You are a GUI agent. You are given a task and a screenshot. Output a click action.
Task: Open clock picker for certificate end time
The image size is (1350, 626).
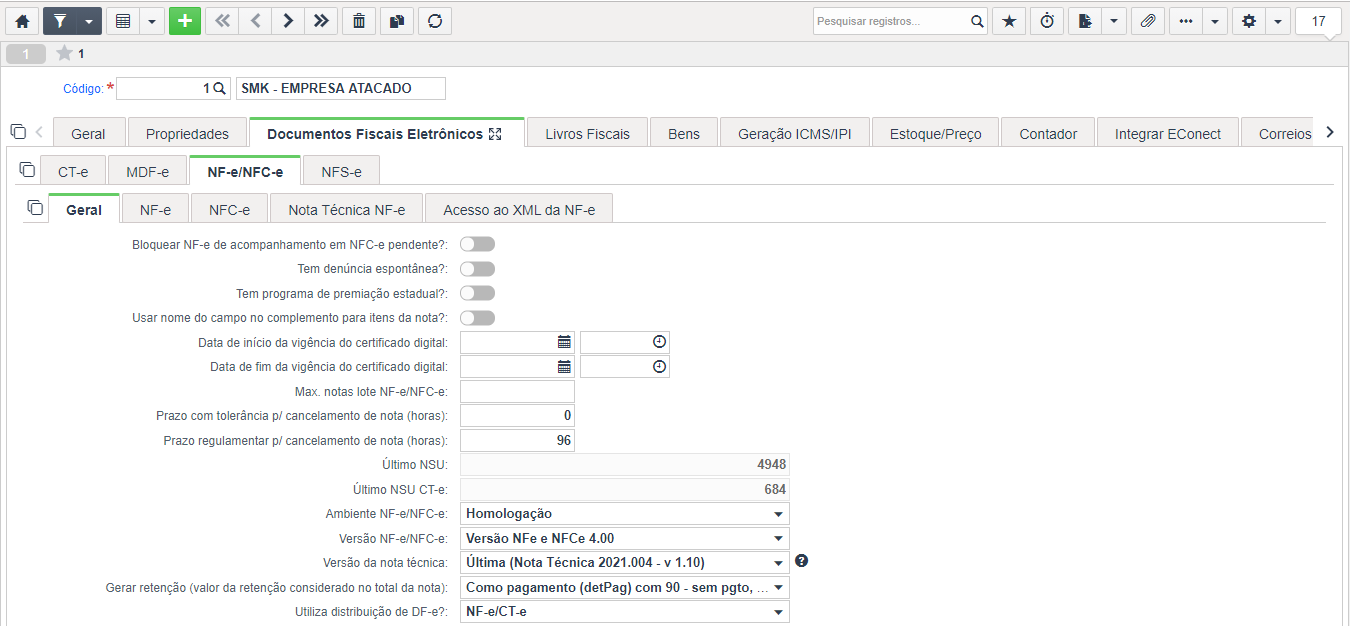[x=659, y=367]
